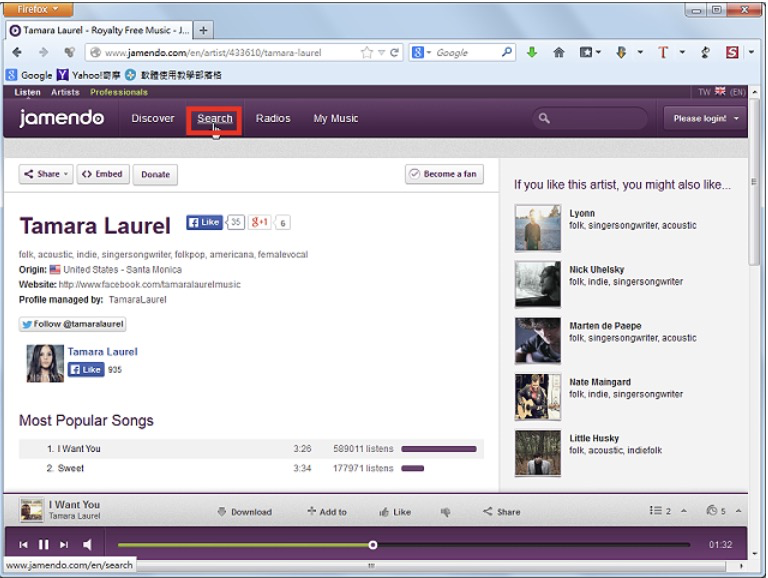
Task: Open the Radios menu
Action: (273, 118)
